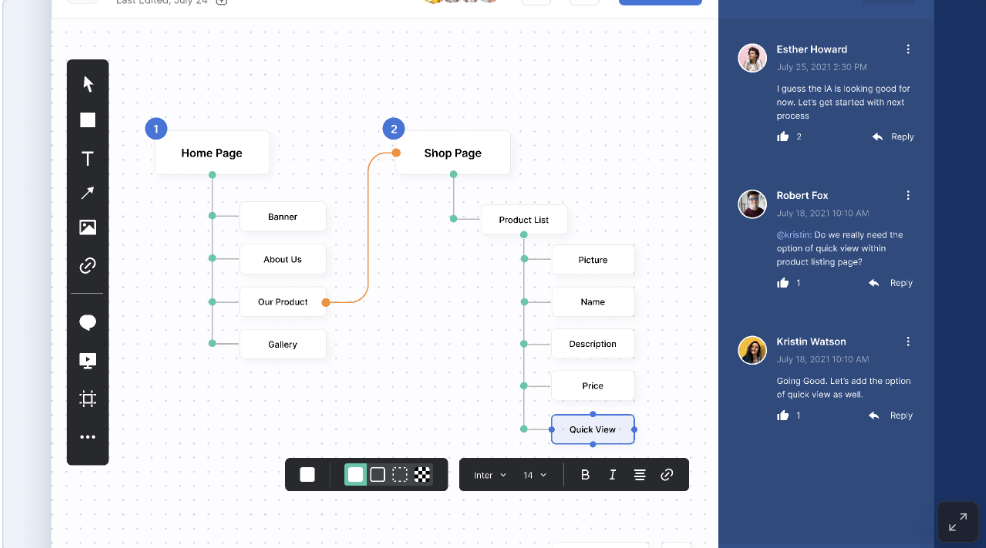Select the Picture node
The height and width of the screenshot is (548, 986).
(x=592, y=260)
